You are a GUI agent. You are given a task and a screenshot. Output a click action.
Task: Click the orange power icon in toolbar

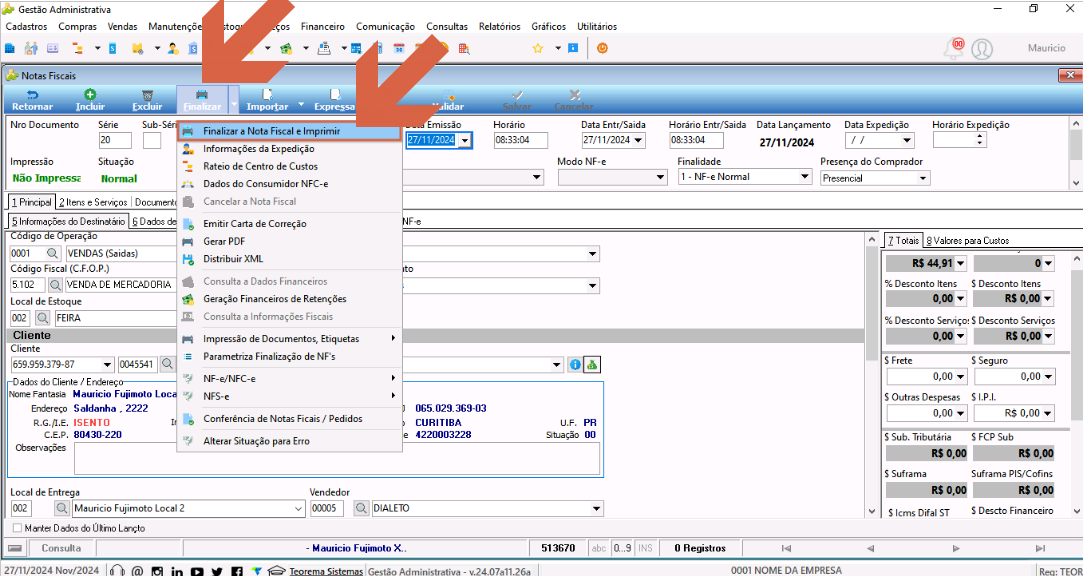tap(602, 48)
